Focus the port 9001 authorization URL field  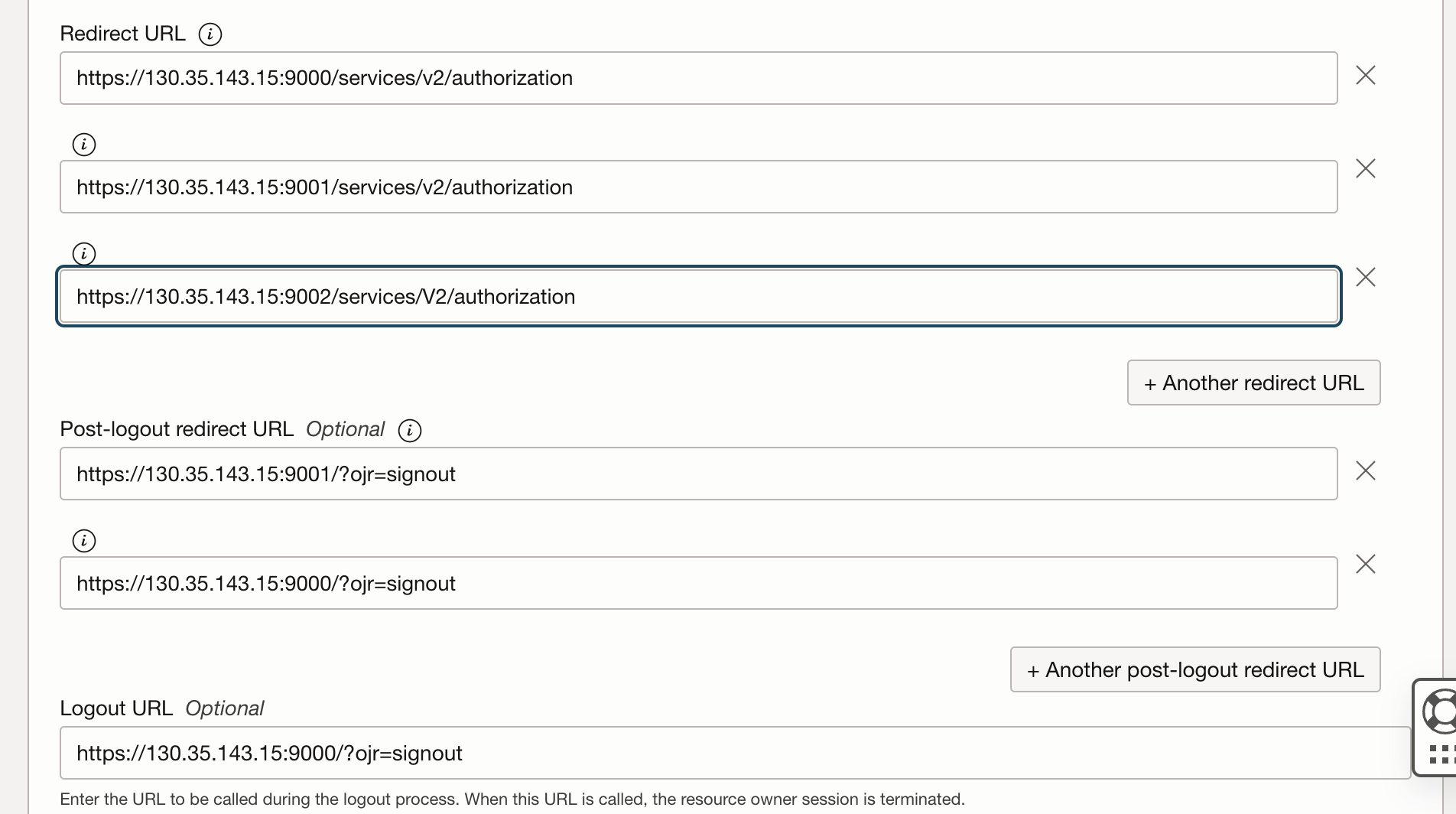coord(698,187)
